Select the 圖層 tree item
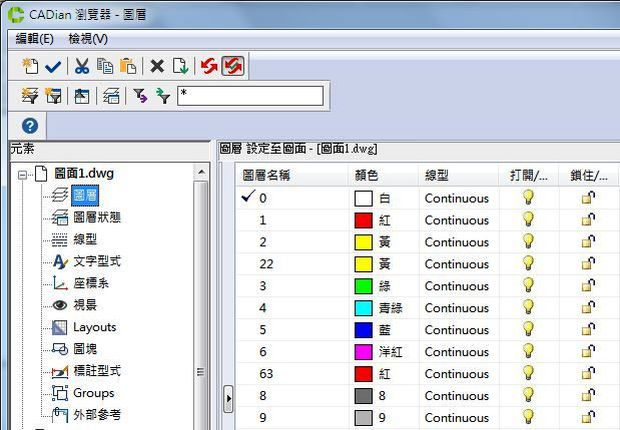 (85, 195)
